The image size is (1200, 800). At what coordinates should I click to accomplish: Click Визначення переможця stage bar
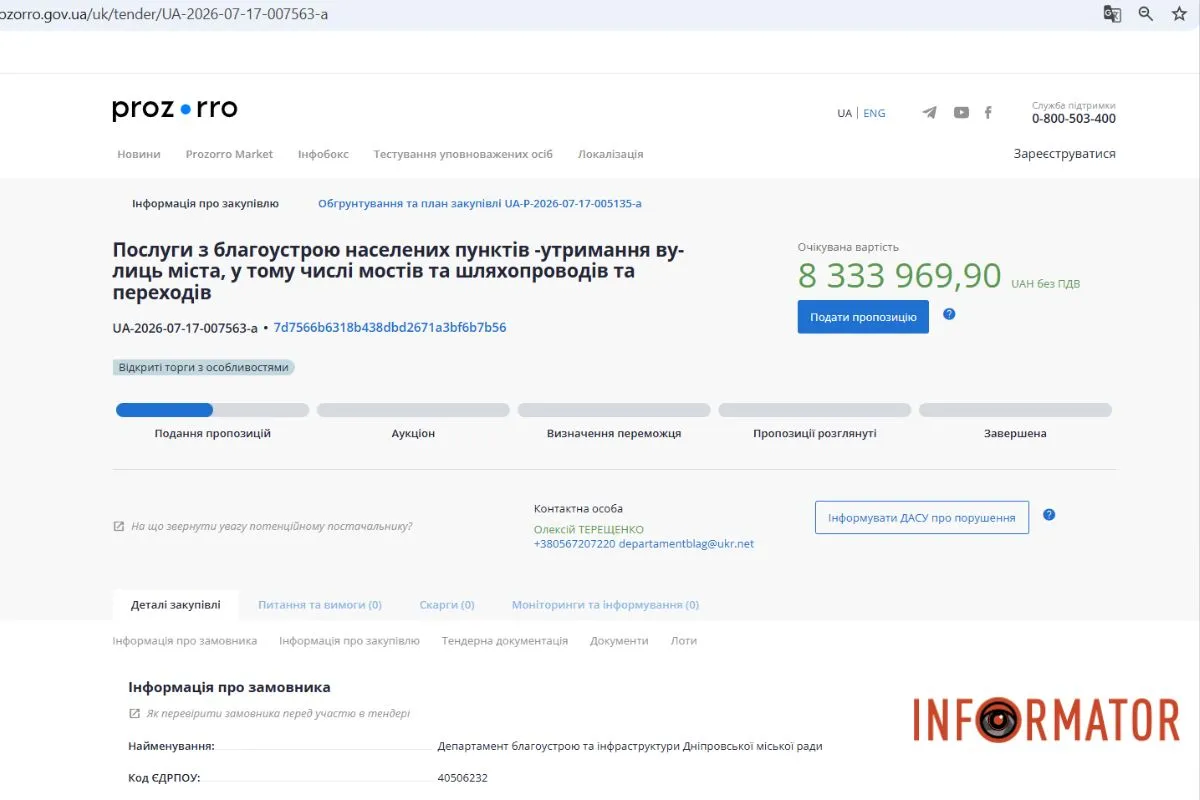point(614,410)
